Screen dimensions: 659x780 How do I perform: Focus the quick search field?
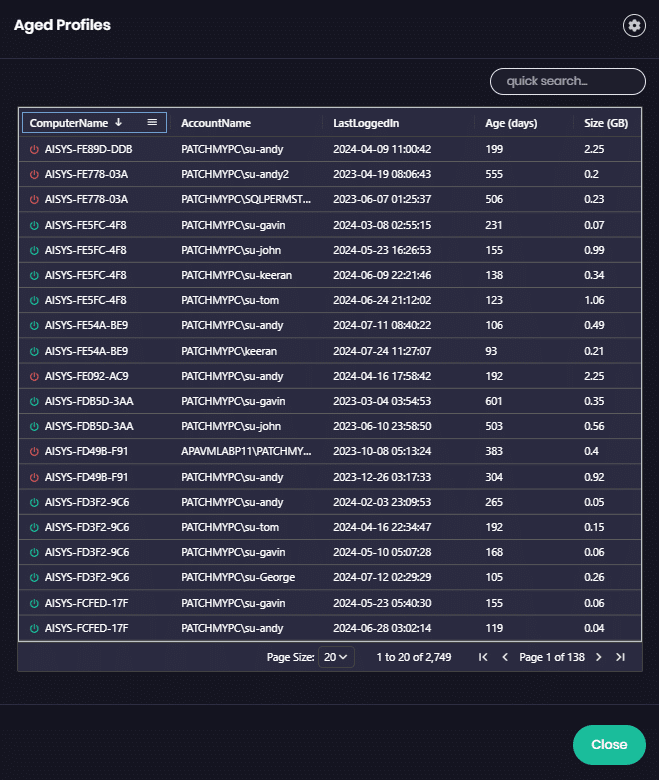[567, 81]
